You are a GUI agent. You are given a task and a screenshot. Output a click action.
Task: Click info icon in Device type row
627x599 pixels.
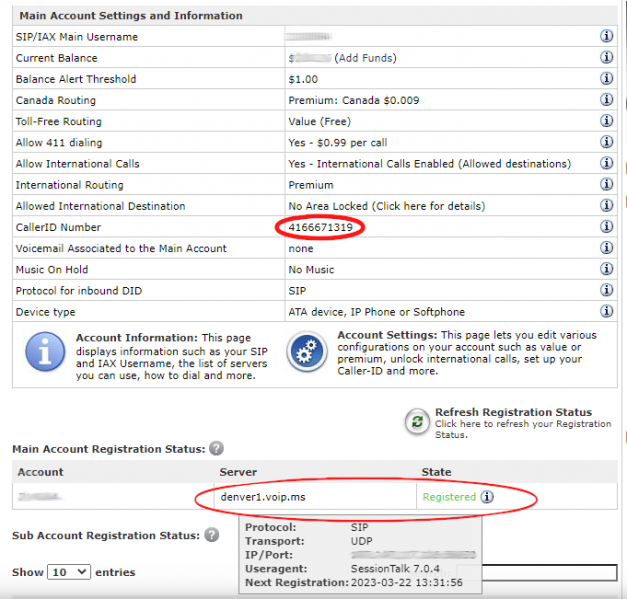click(x=606, y=311)
